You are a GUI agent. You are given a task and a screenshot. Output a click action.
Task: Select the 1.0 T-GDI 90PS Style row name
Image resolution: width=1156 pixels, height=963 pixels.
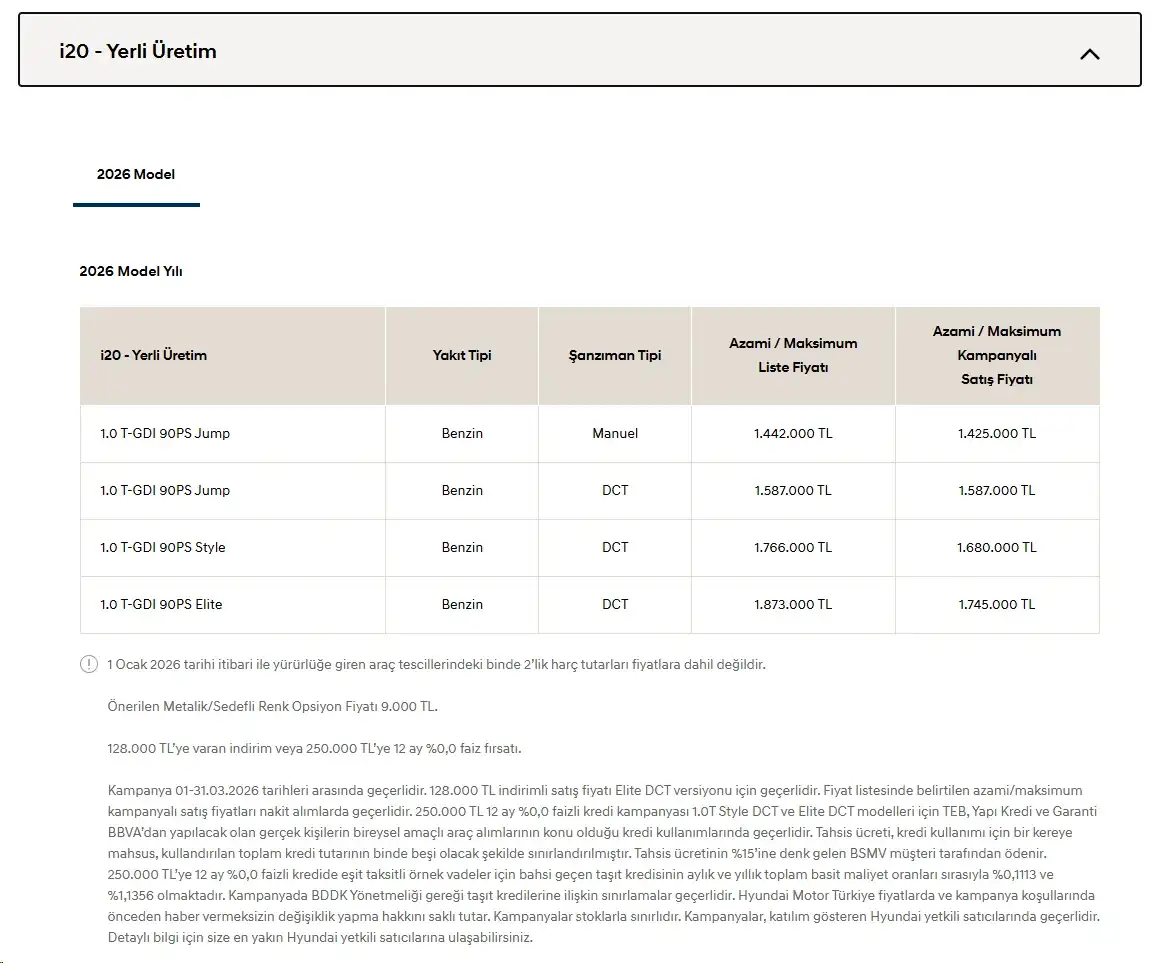click(x=163, y=547)
